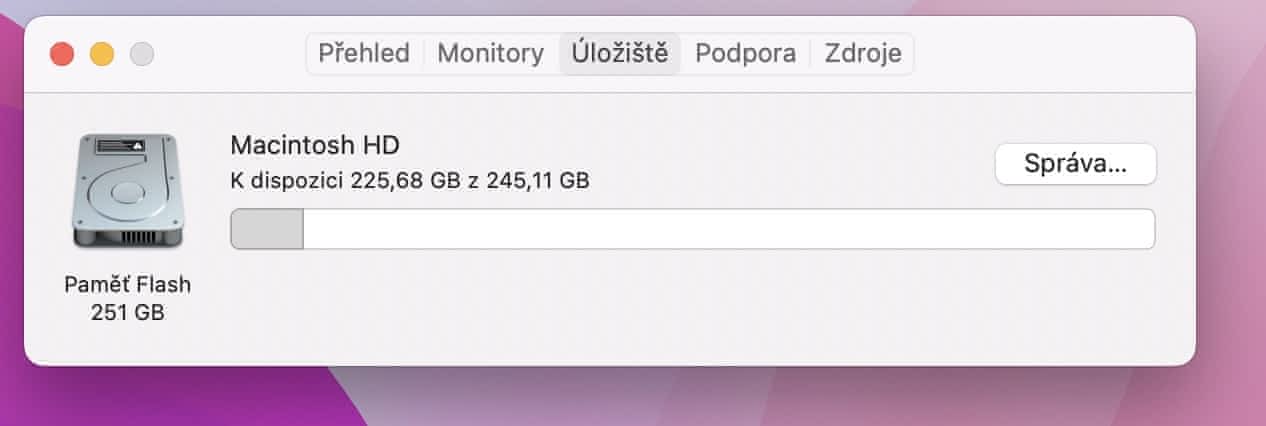Click the hard drive disk icon
The image size is (1266, 426).
127,191
